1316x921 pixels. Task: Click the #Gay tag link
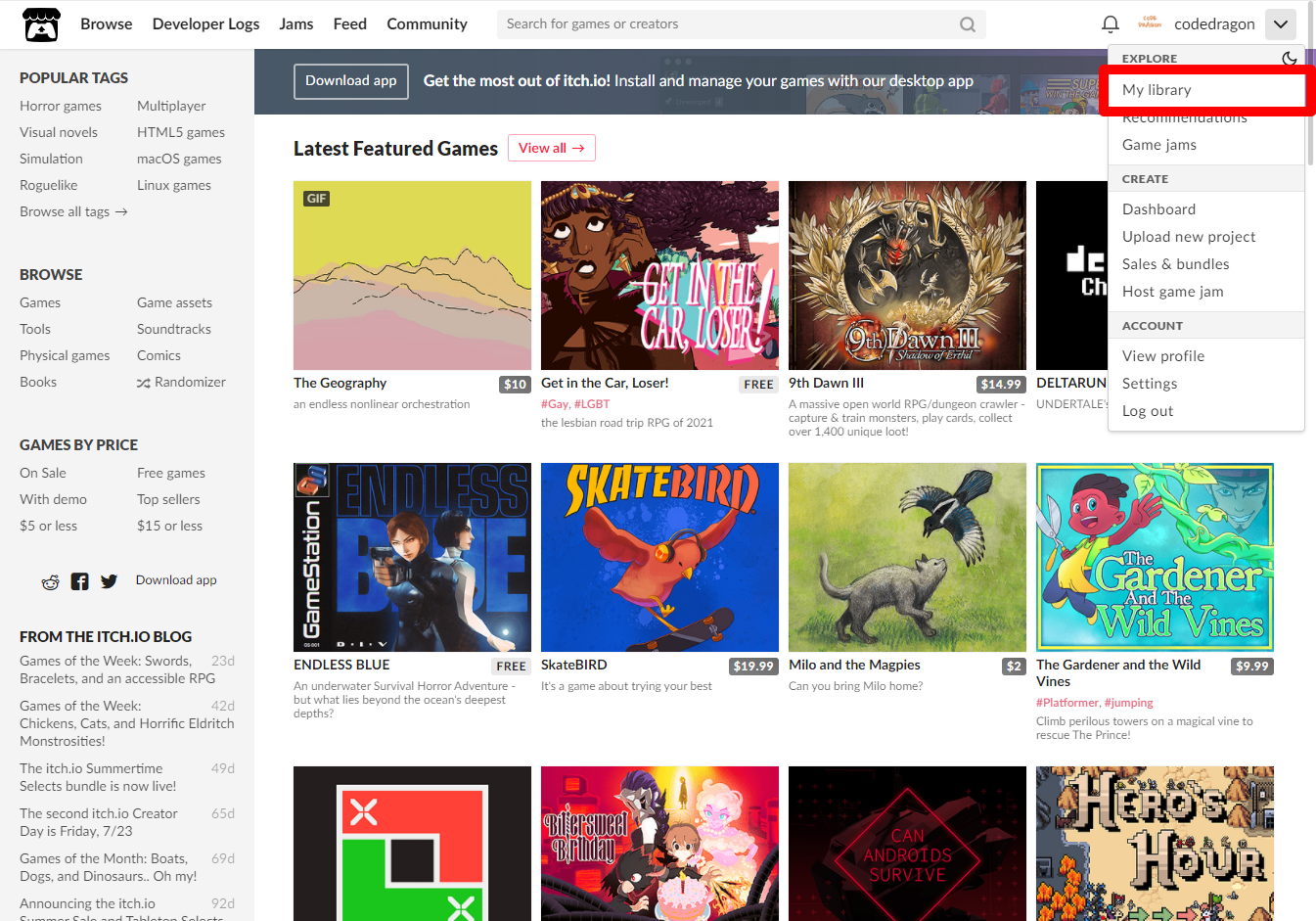(554, 404)
